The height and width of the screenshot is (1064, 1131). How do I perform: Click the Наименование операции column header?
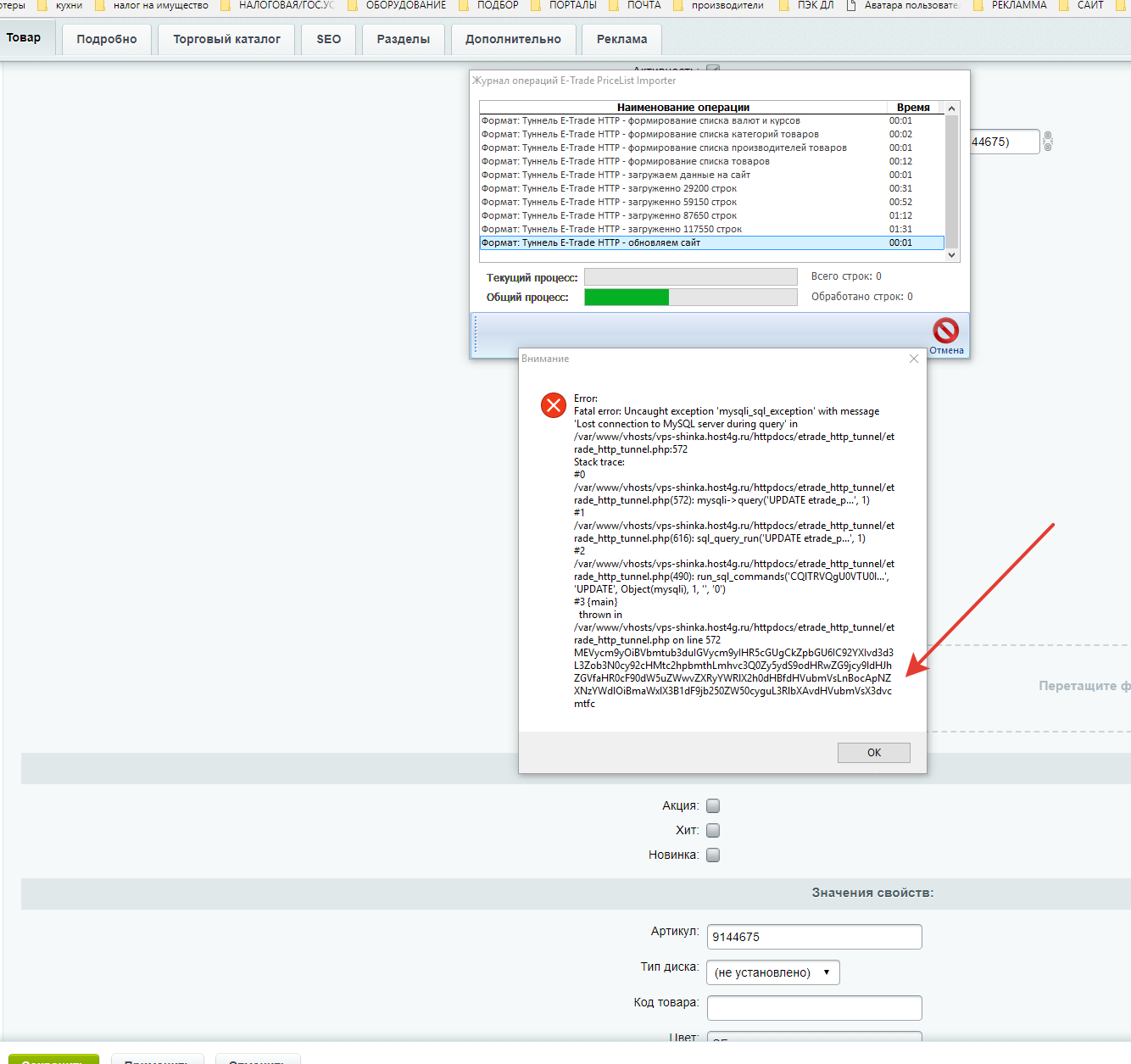683,108
